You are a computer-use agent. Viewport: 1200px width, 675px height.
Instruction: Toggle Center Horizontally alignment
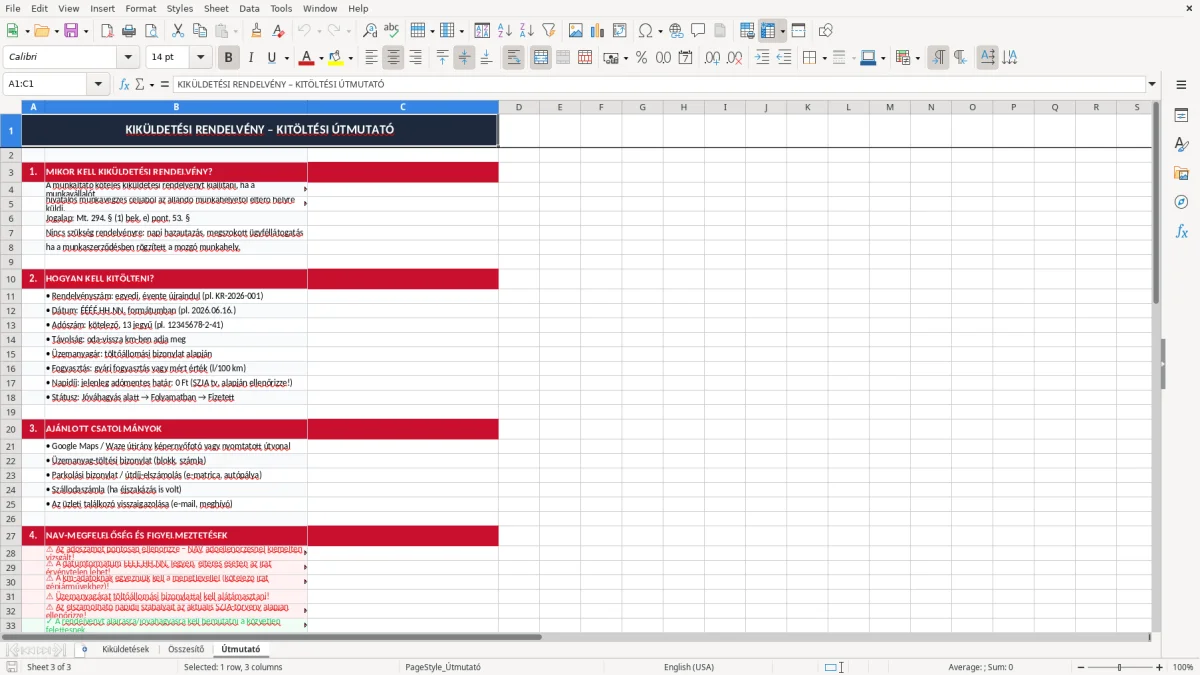(x=393, y=58)
